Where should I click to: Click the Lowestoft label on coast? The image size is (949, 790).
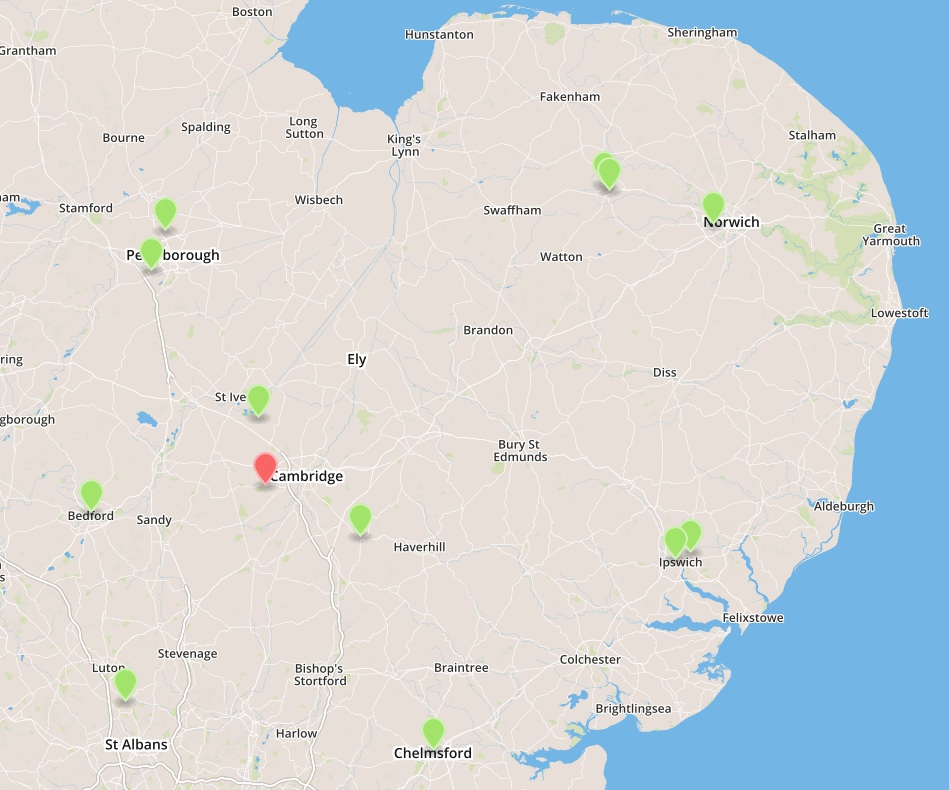pyautogui.click(x=899, y=313)
